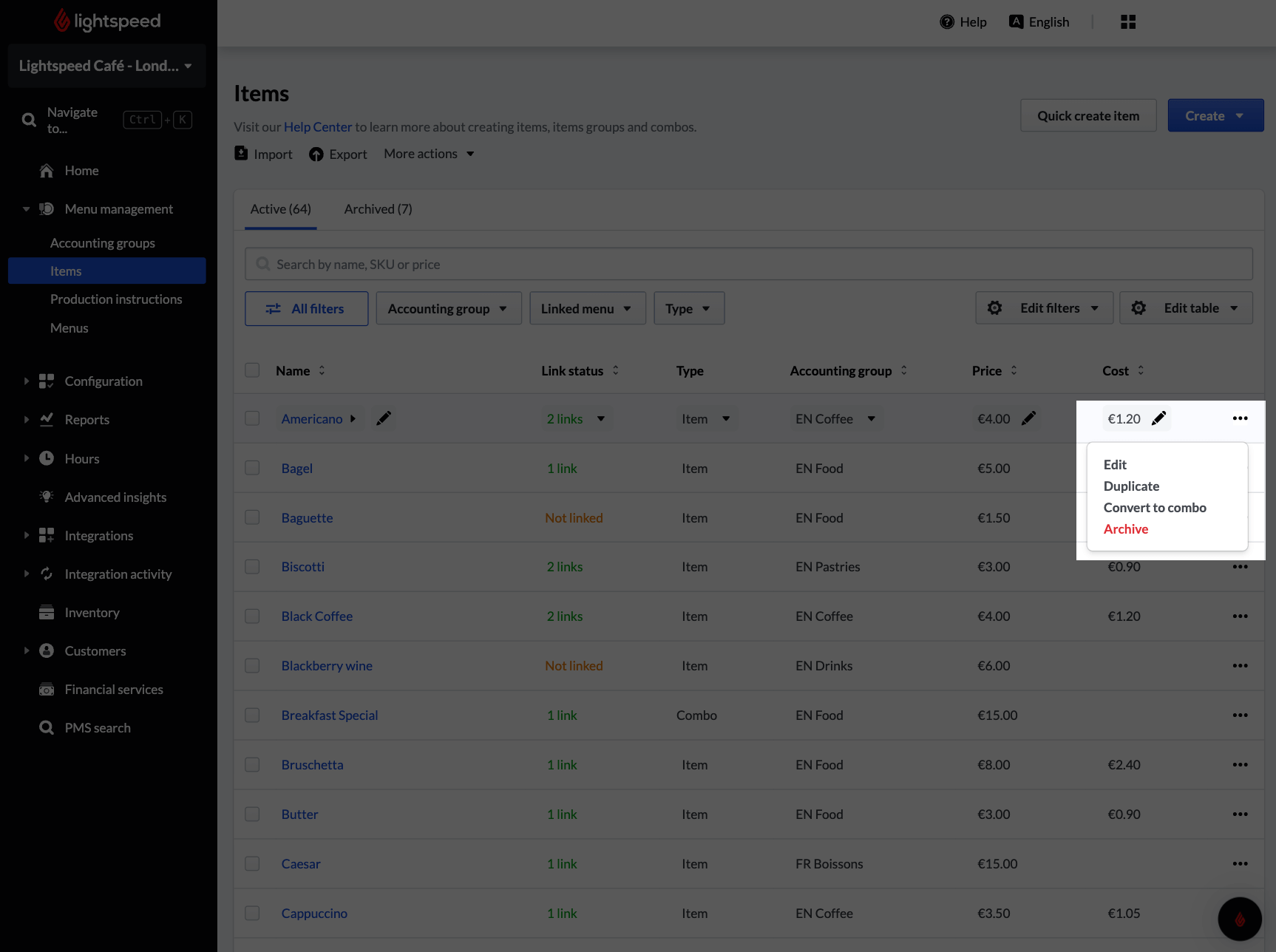Open the Accounting group filter dropdown
Viewport: 1276px width, 952px height.
[x=449, y=308]
